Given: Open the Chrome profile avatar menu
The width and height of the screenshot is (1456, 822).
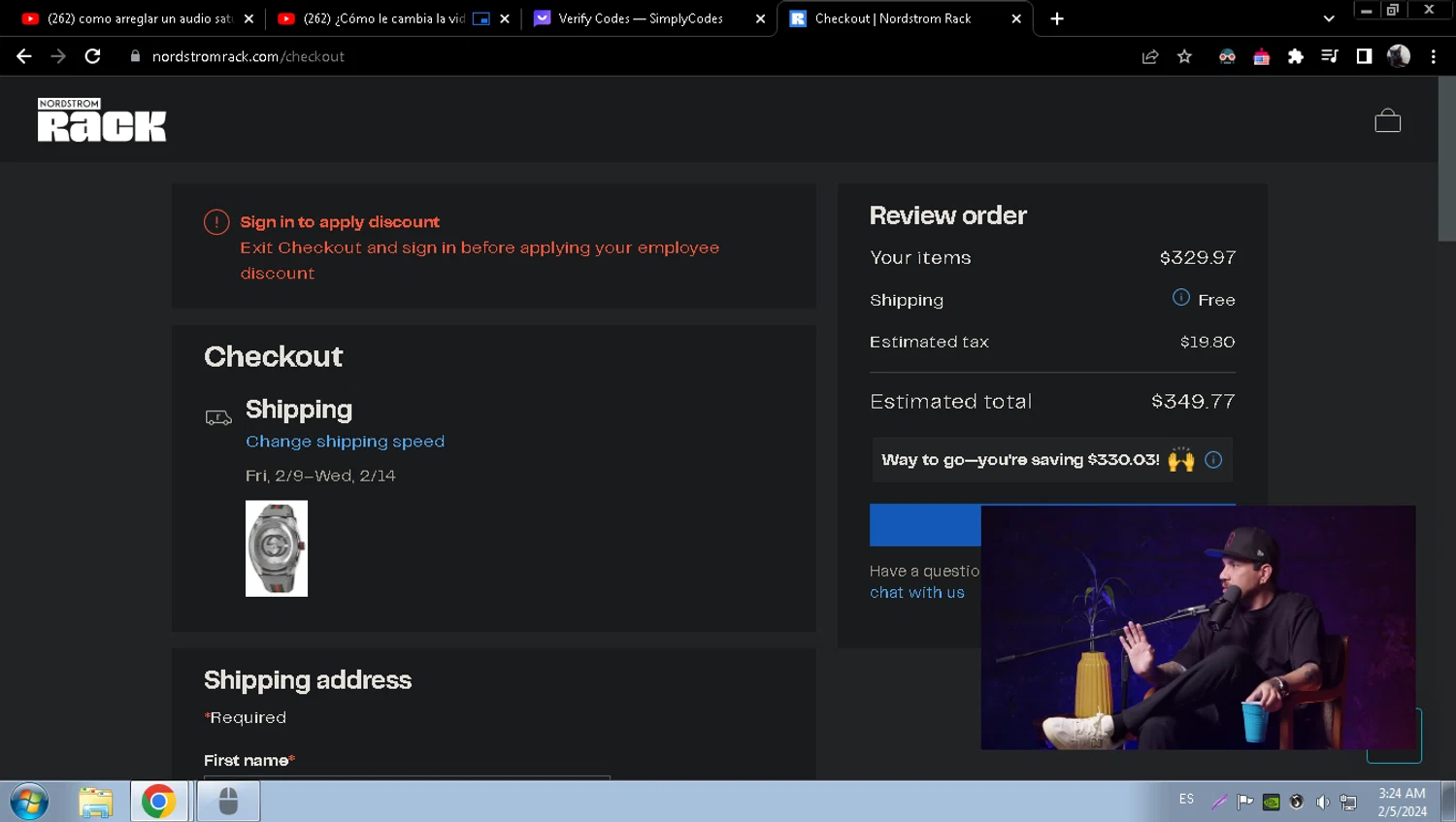Looking at the screenshot, I should (1399, 56).
